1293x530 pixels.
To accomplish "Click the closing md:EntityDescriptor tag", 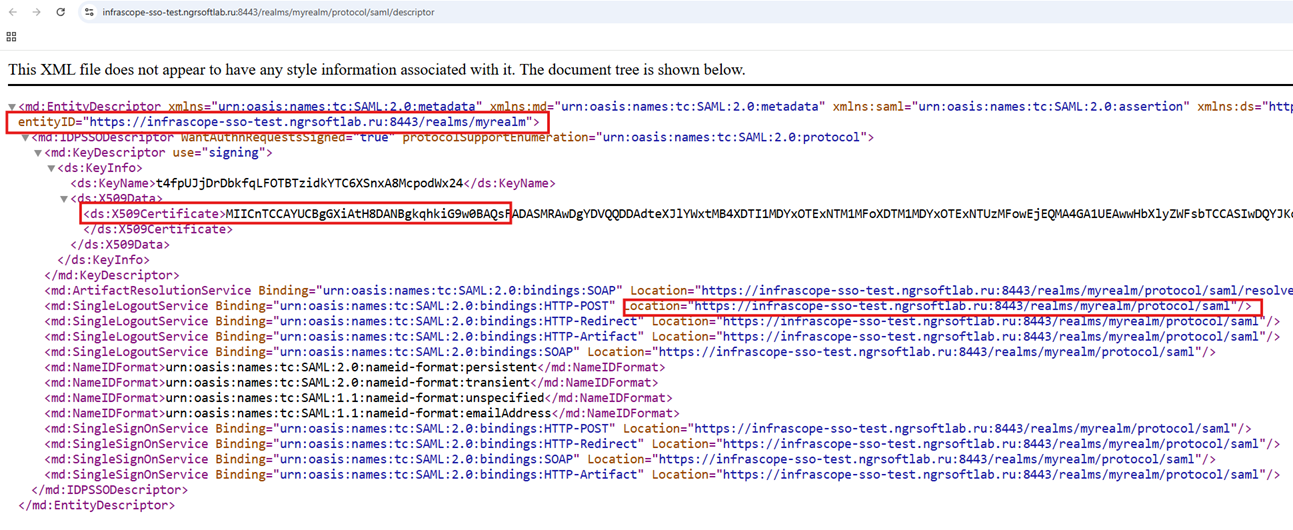I will [96, 506].
